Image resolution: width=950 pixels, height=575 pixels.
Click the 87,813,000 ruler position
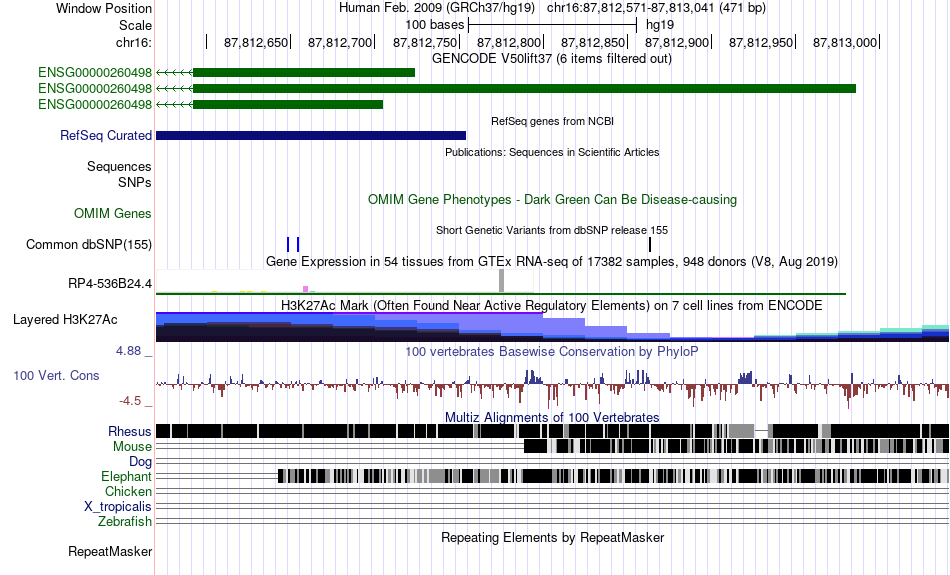(x=845, y=42)
